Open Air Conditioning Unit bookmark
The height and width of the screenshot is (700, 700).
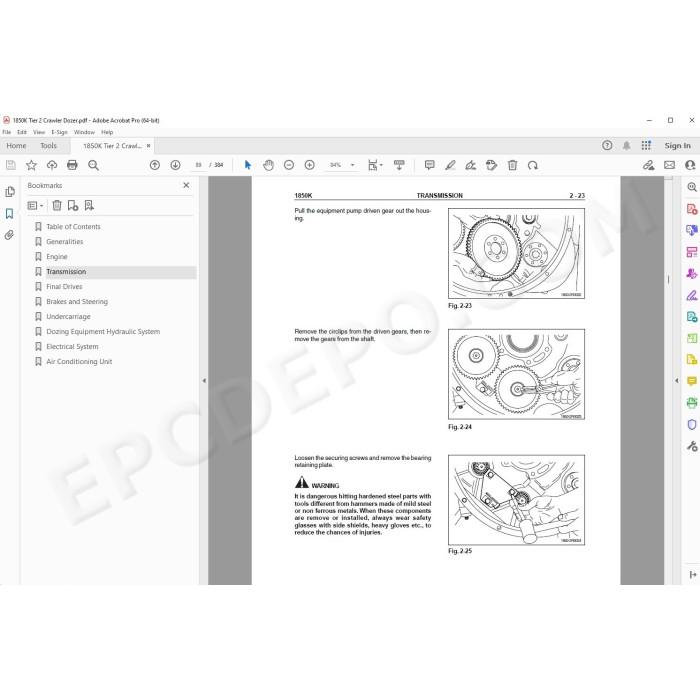(79, 362)
